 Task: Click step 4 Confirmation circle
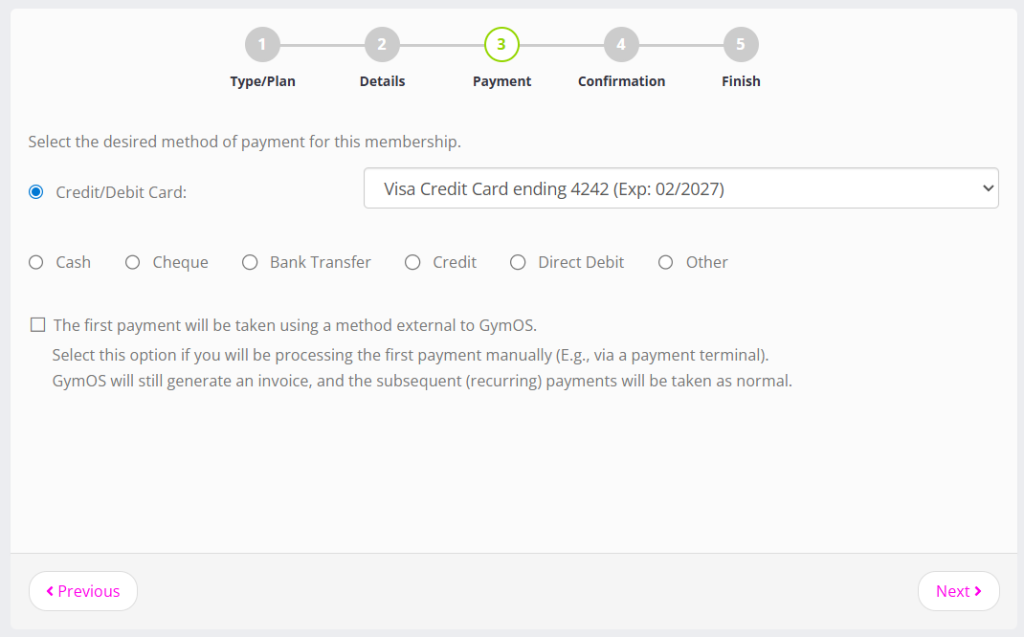pyautogui.click(x=621, y=44)
